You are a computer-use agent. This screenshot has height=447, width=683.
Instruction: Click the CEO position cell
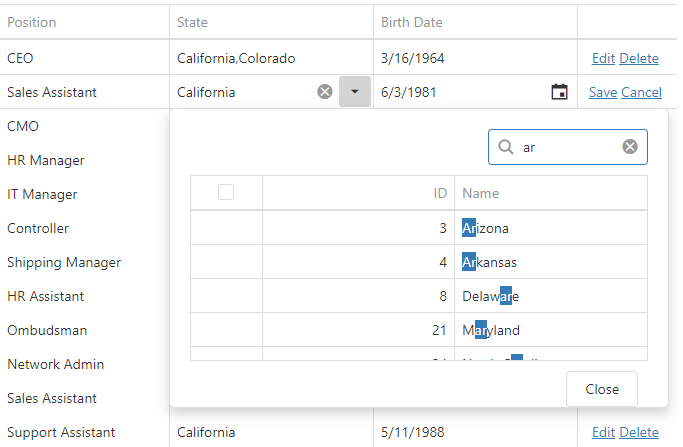[85, 58]
